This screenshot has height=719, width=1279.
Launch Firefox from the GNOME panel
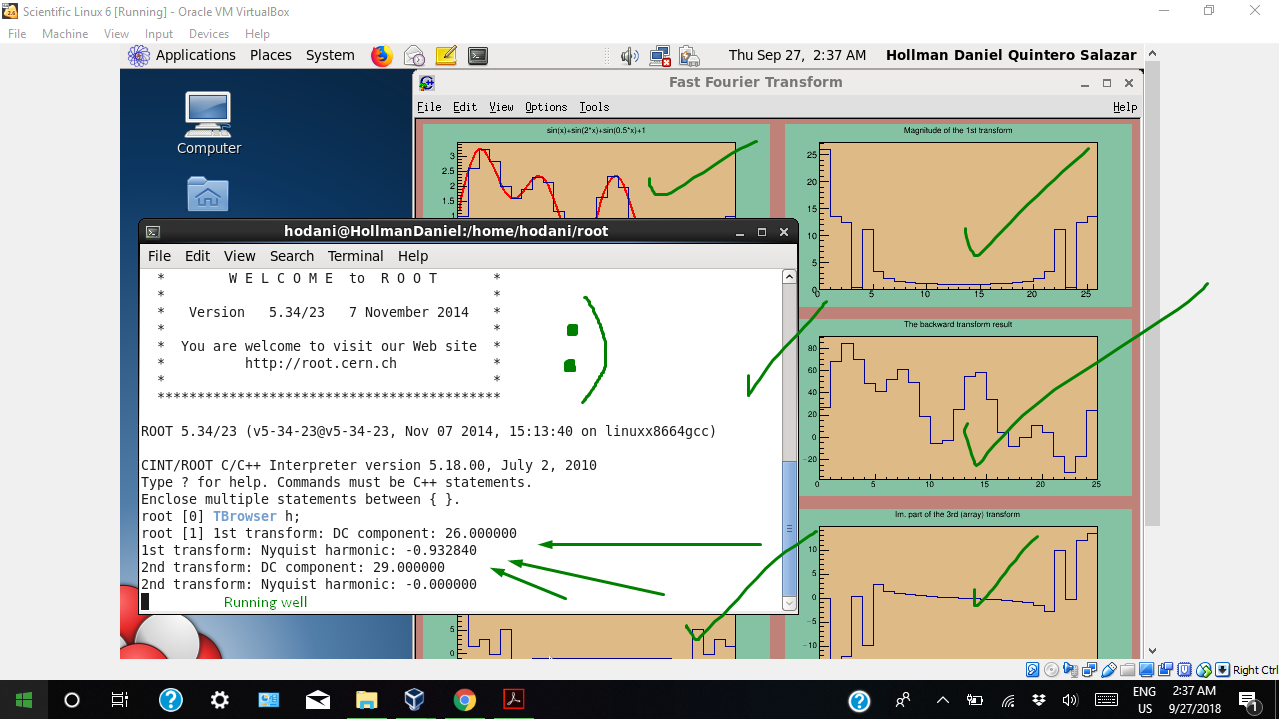pos(382,56)
